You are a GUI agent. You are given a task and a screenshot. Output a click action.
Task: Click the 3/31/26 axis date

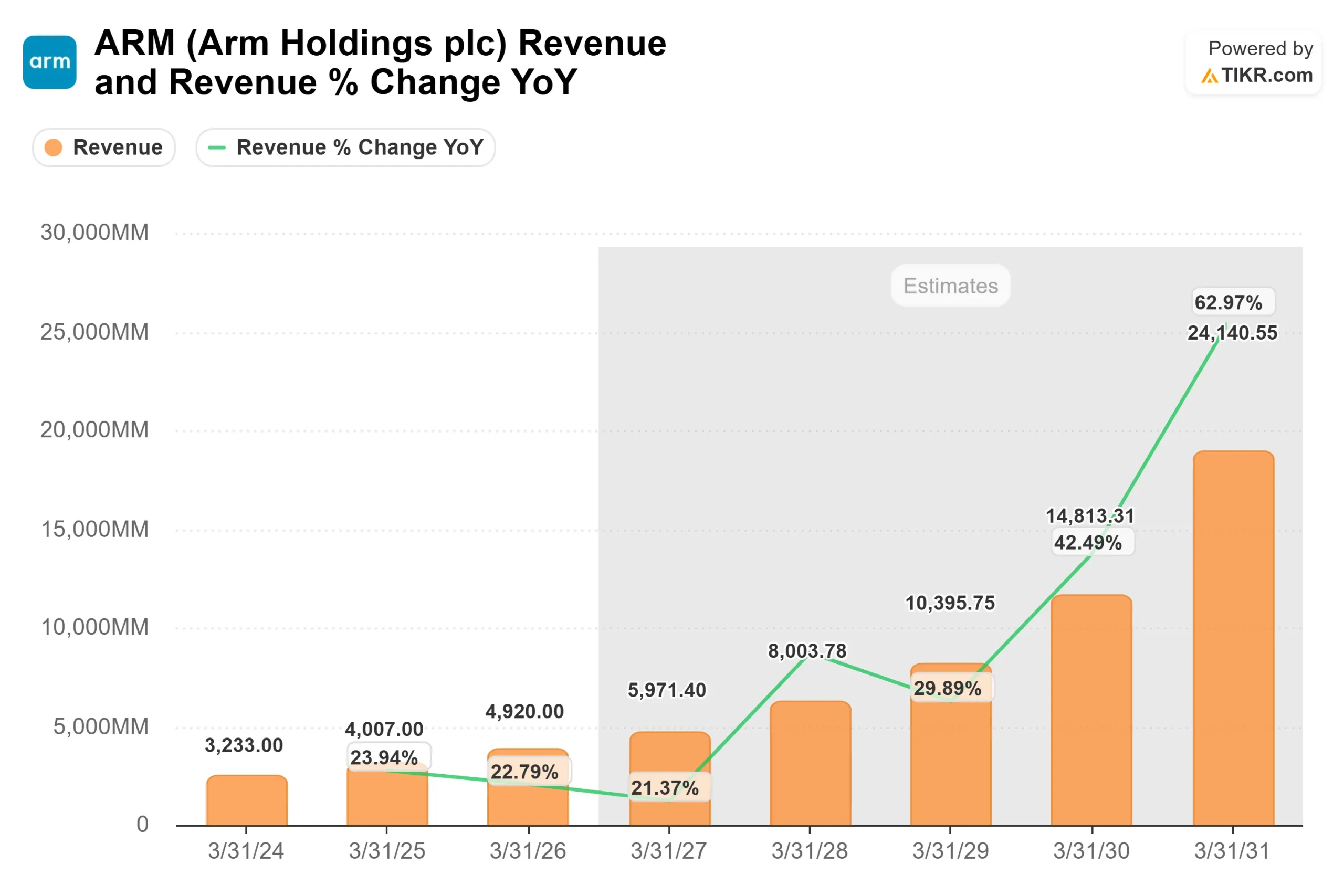528,851
